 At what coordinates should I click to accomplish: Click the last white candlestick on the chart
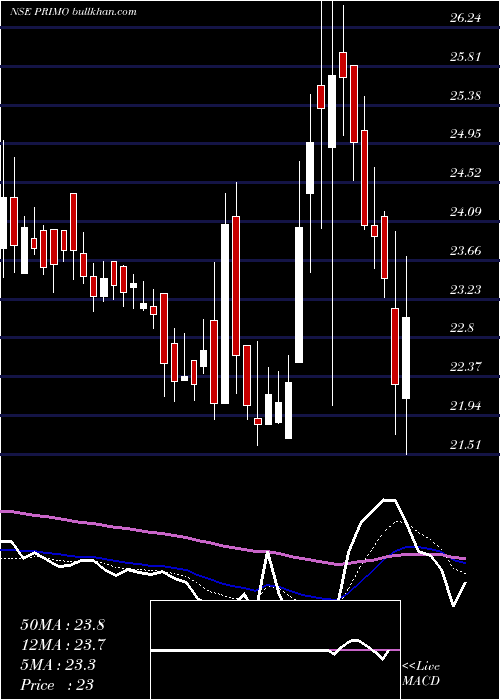(406, 358)
